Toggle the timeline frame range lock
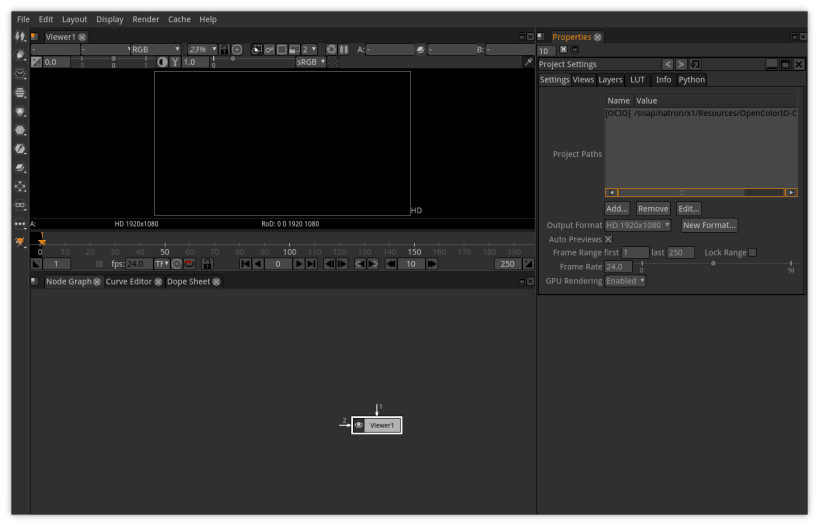The height and width of the screenshot is (526, 819). pos(207,264)
